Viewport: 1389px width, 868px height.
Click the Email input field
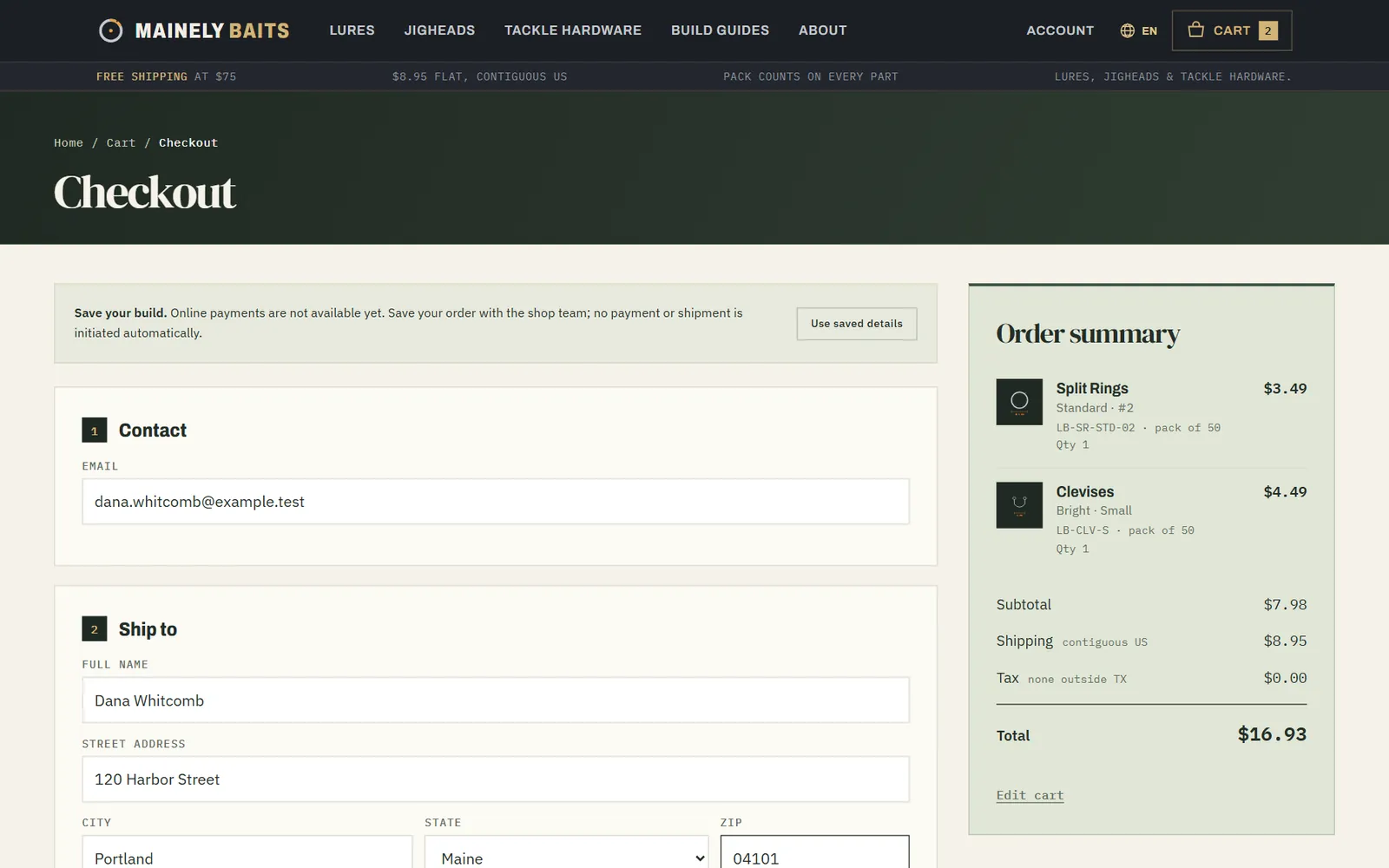(x=496, y=502)
